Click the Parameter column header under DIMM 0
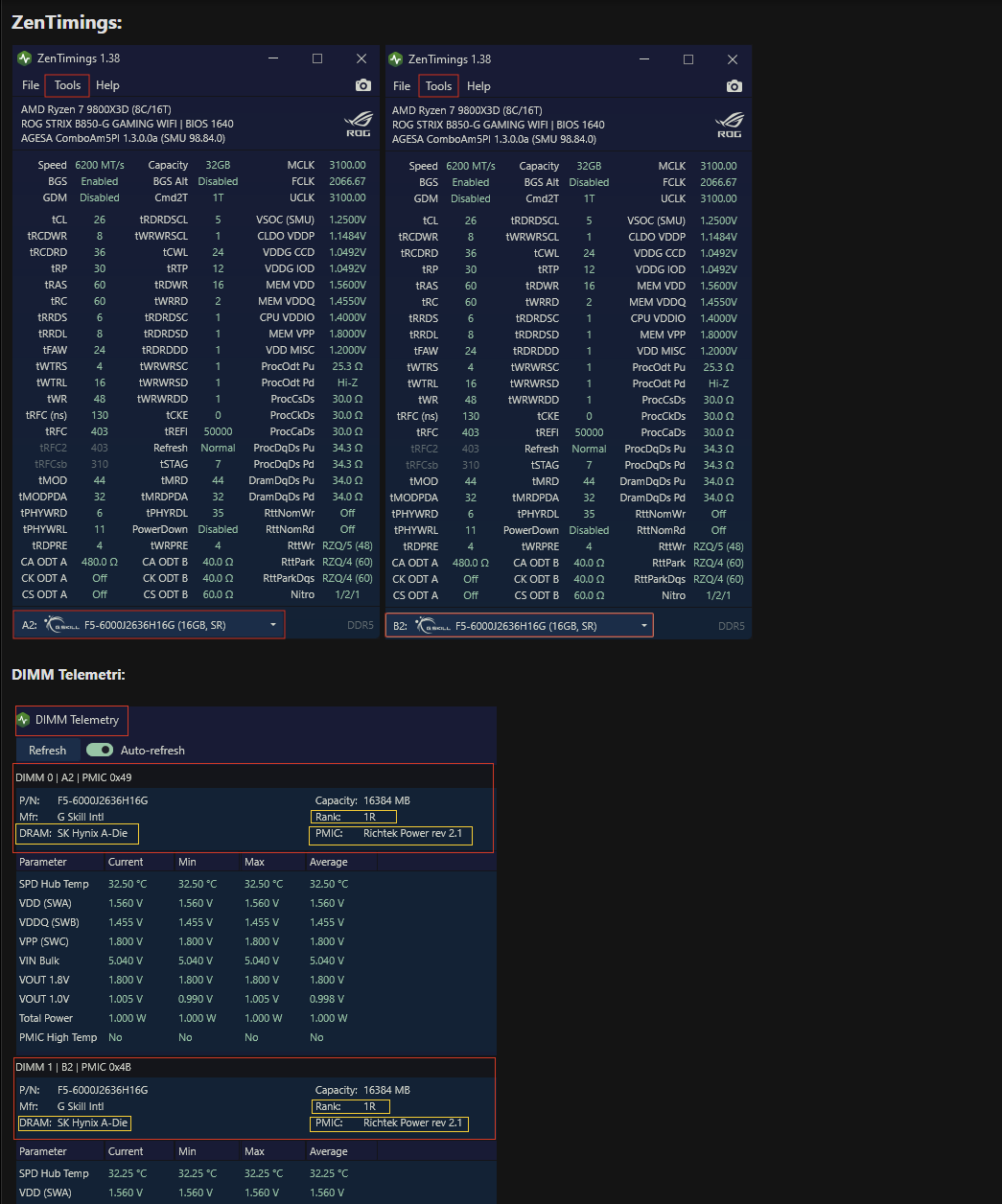1002x1204 pixels. pyautogui.click(x=43, y=862)
